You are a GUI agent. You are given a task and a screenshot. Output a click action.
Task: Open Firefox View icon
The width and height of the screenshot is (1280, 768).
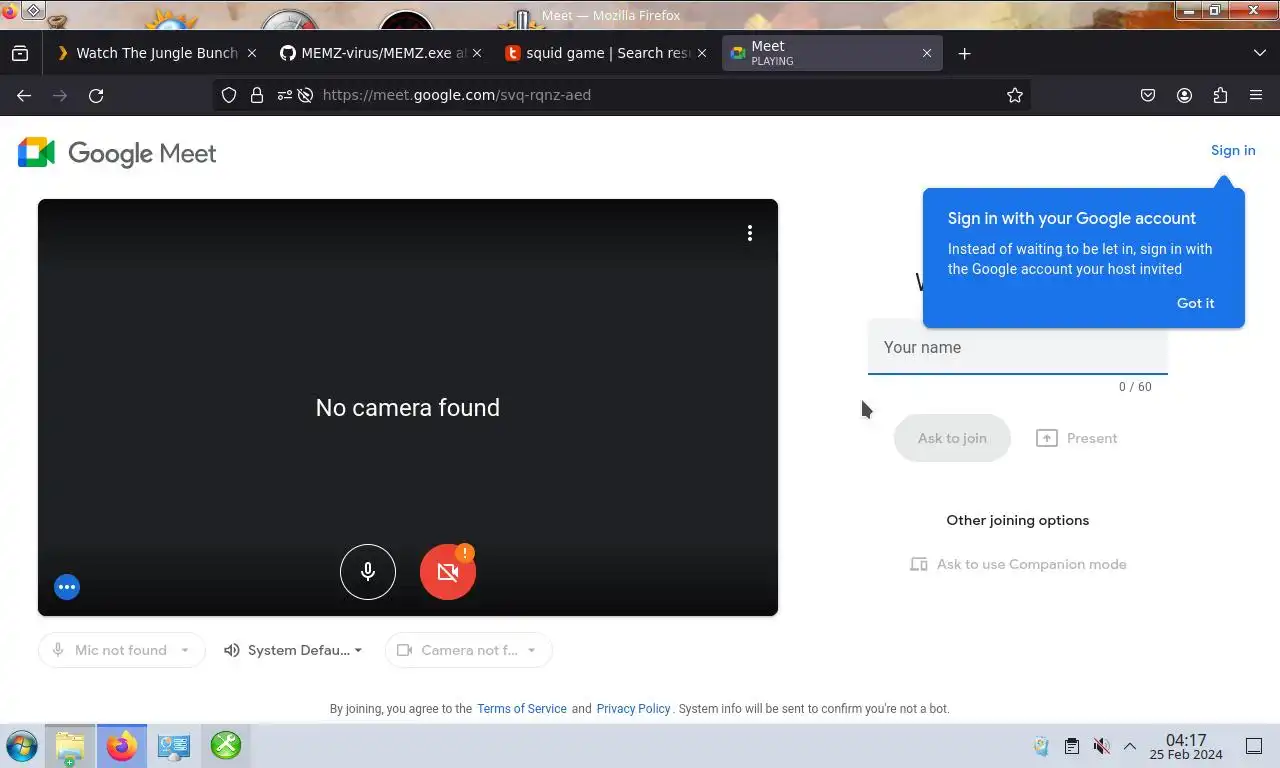[20, 53]
